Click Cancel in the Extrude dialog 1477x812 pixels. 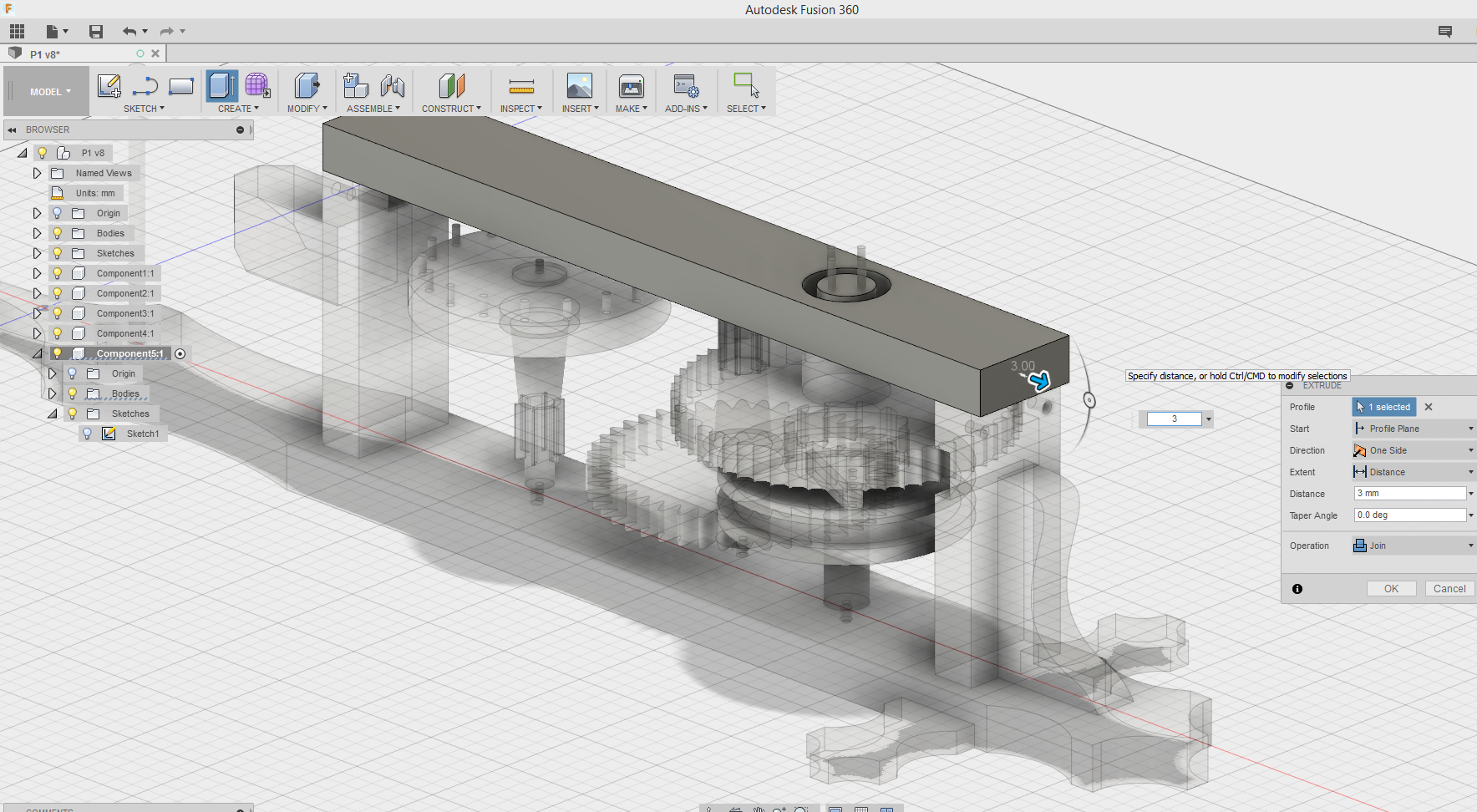point(1449,589)
